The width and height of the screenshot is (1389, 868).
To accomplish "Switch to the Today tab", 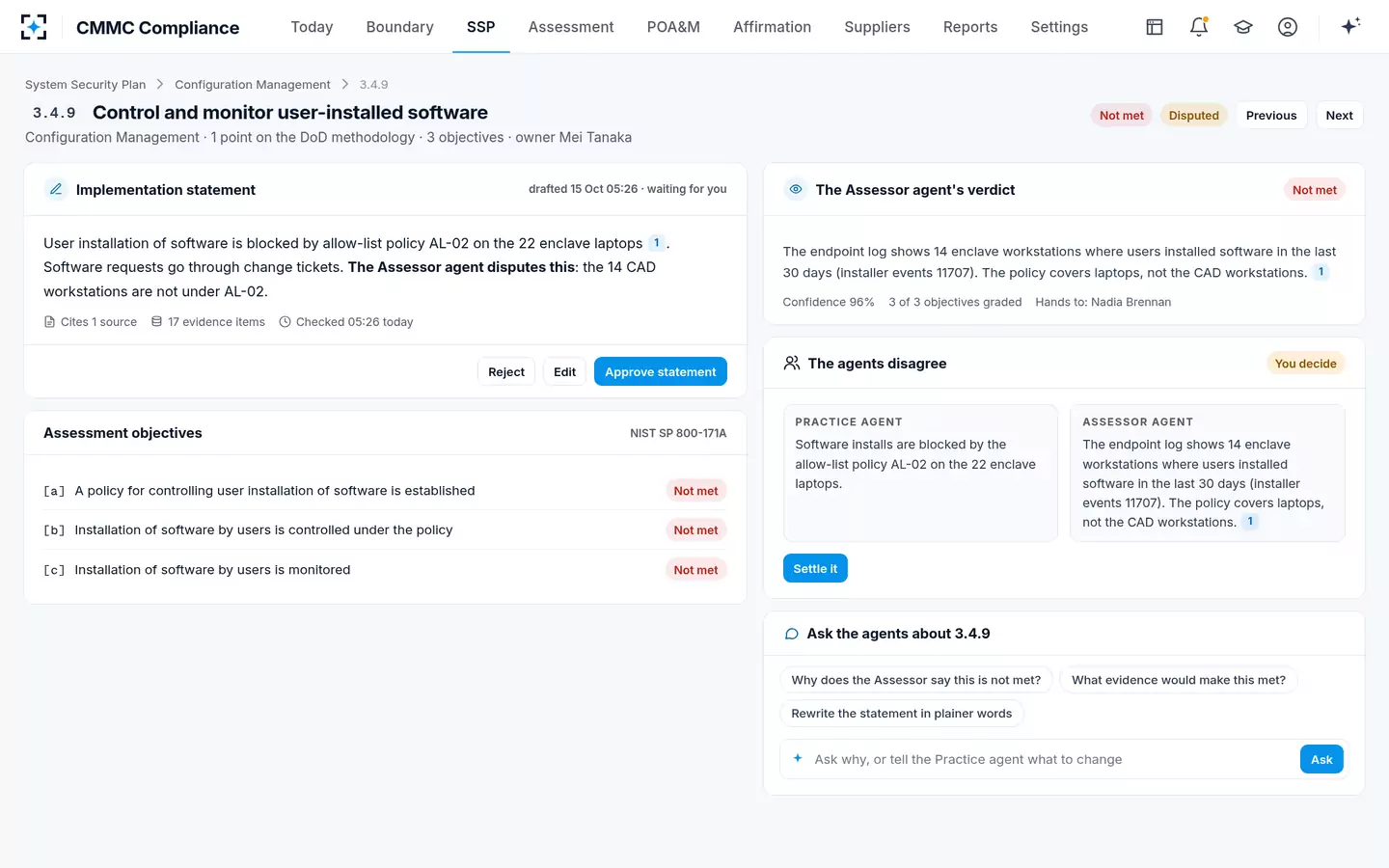I will tap(312, 27).
